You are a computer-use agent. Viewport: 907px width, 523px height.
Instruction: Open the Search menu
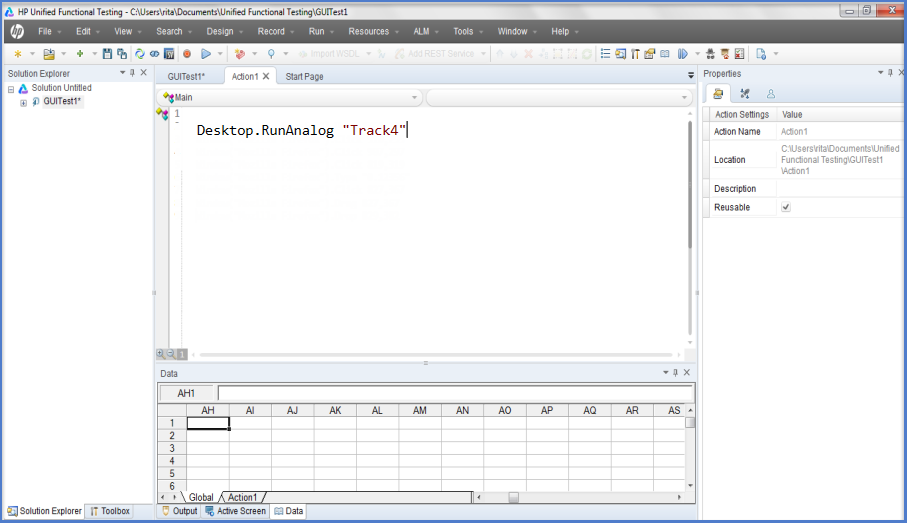(169, 31)
